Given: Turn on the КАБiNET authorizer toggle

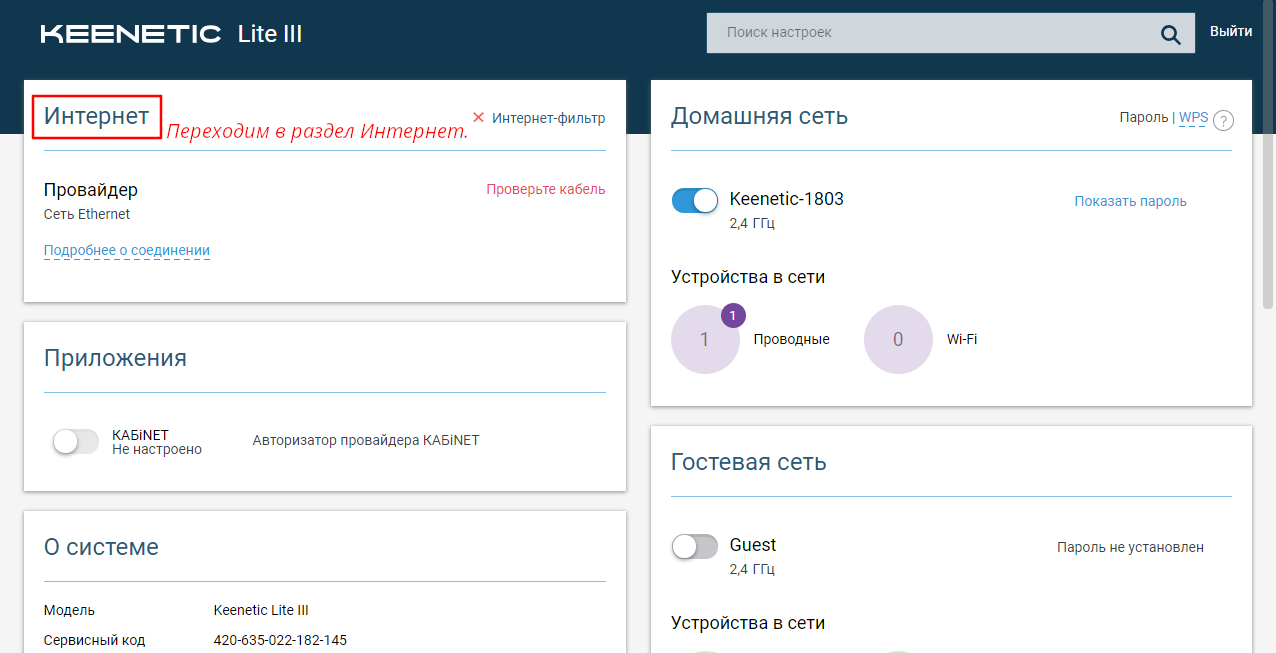Looking at the screenshot, I should (x=76, y=441).
